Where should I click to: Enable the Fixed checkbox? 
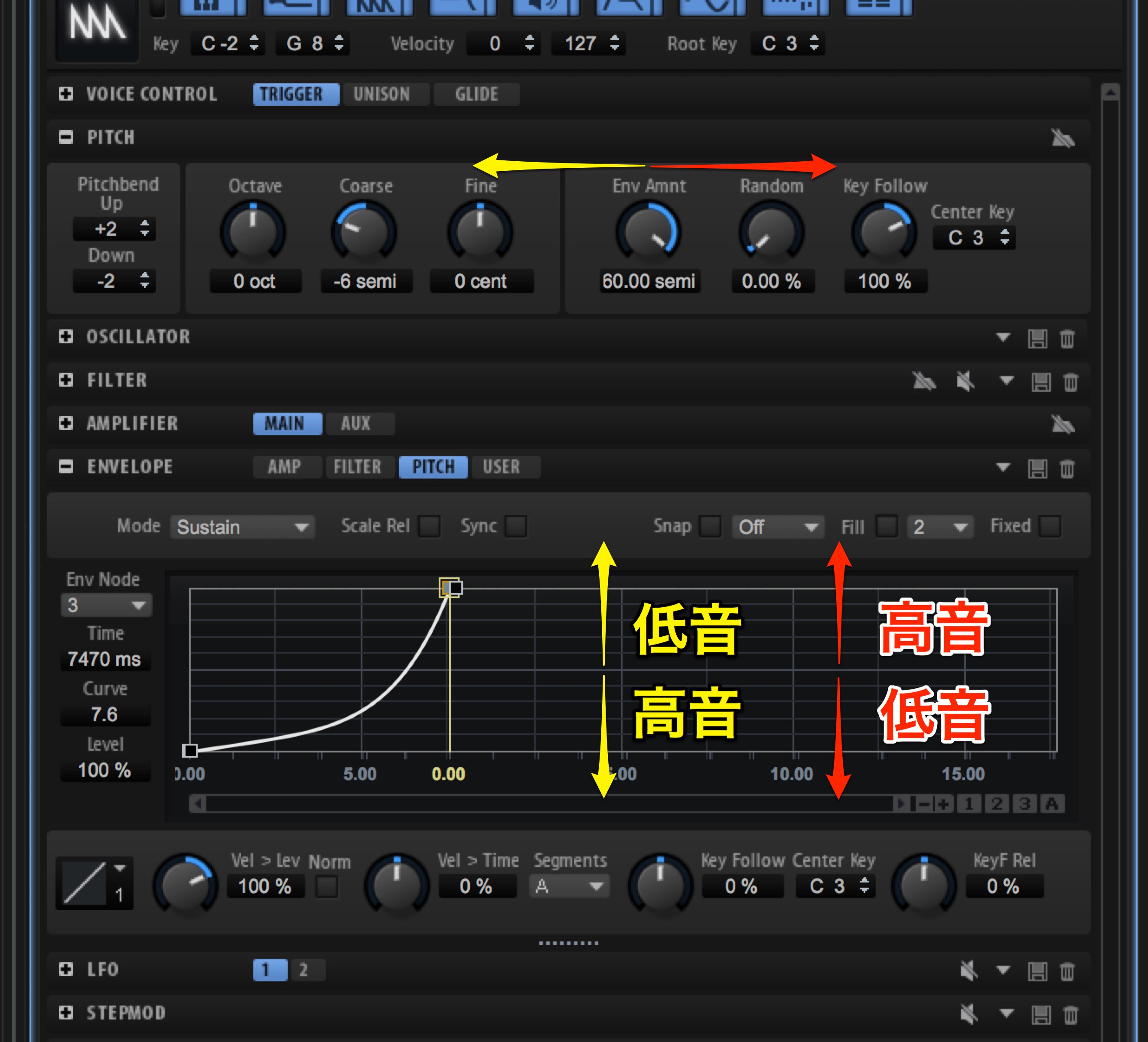1050,526
